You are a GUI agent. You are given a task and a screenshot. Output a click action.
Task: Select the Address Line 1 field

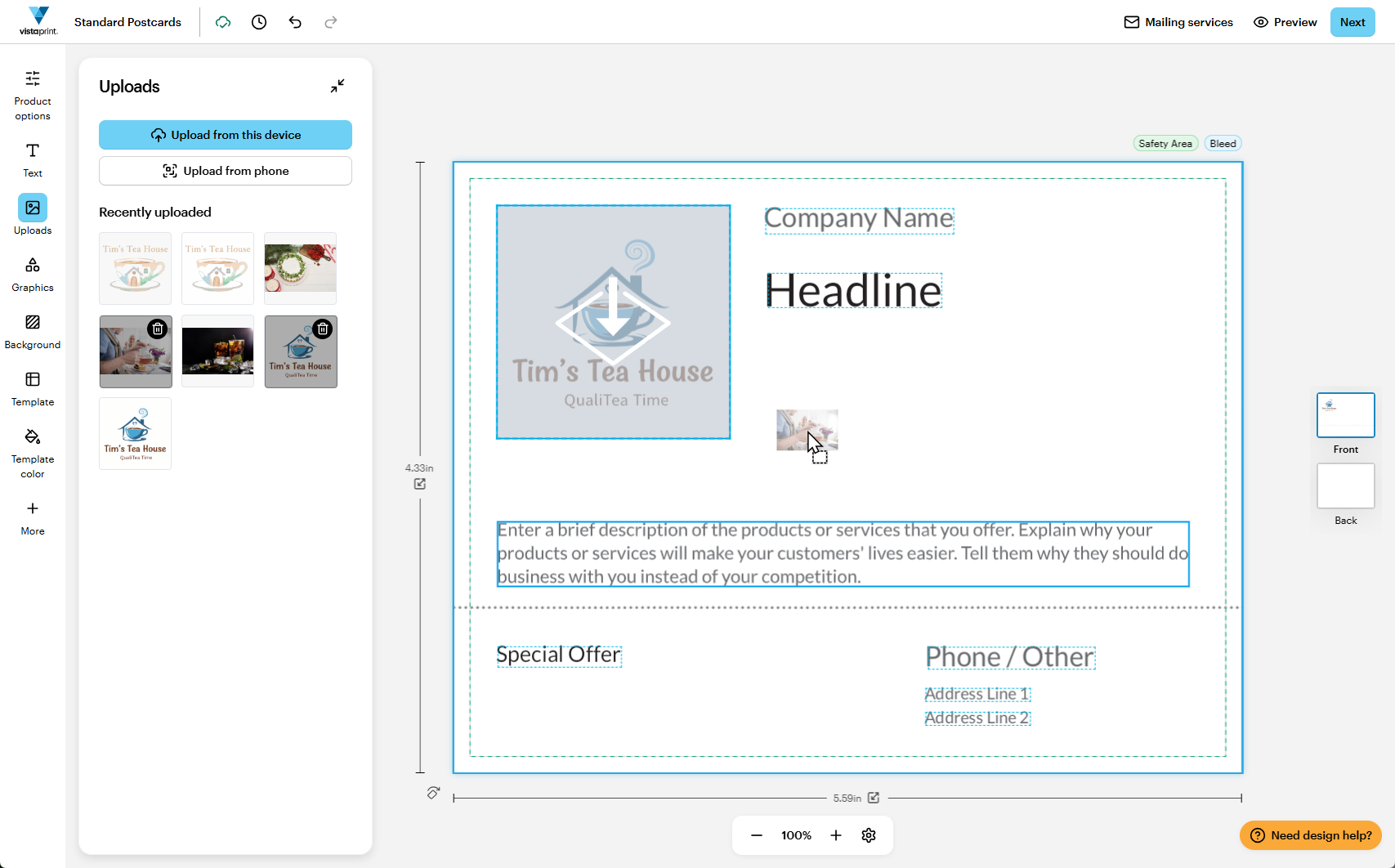[977, 694]
